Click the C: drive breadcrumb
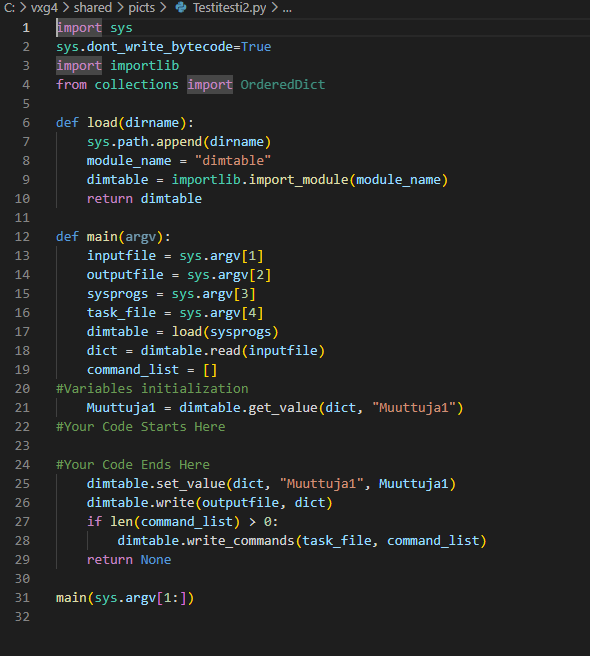The width and height of the screenshot is (590, 656). pyautogui.click(x=9, y=8)
